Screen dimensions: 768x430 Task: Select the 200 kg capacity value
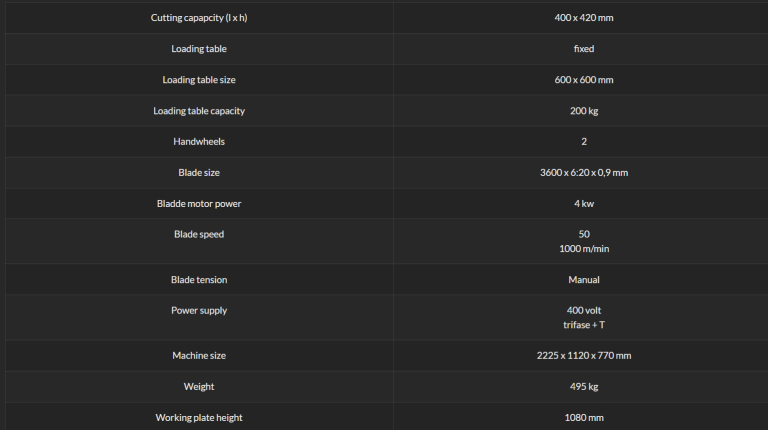(x=584, y=111)
